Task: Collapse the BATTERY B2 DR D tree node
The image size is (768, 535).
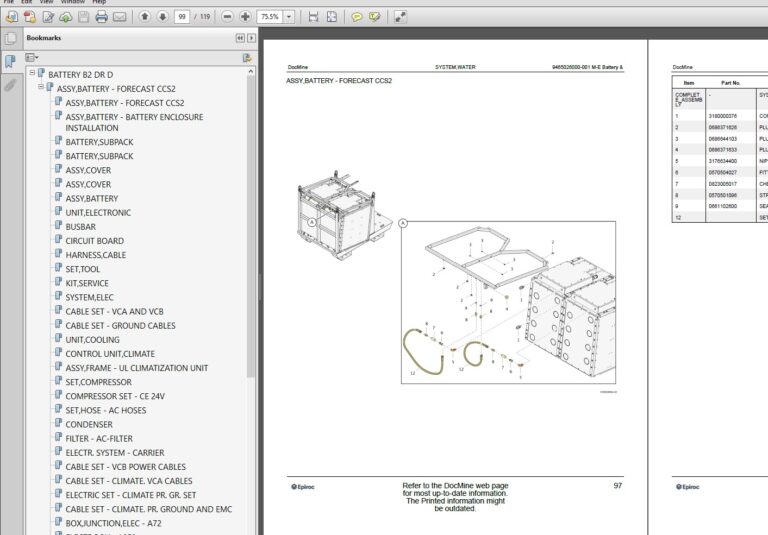Action: tap(32, 73)
